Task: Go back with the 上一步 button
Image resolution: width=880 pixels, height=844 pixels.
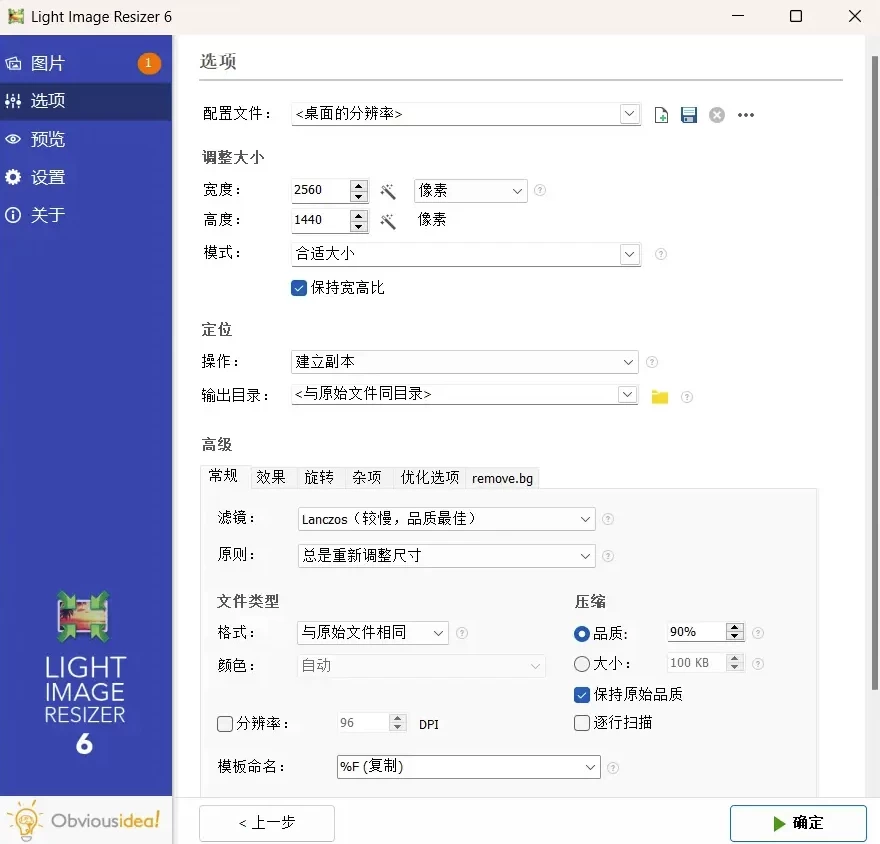Action: [x=266, y=823]
